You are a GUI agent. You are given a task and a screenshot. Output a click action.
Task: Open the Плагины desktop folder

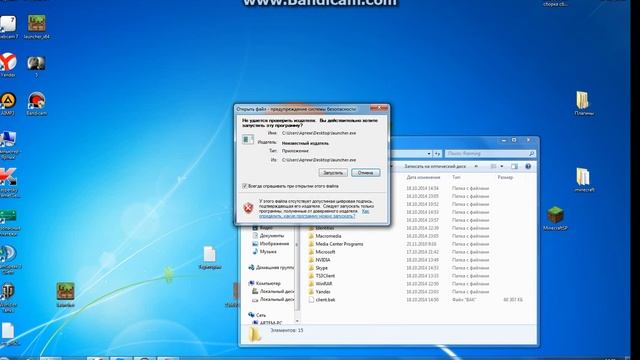tap(584, 103)
